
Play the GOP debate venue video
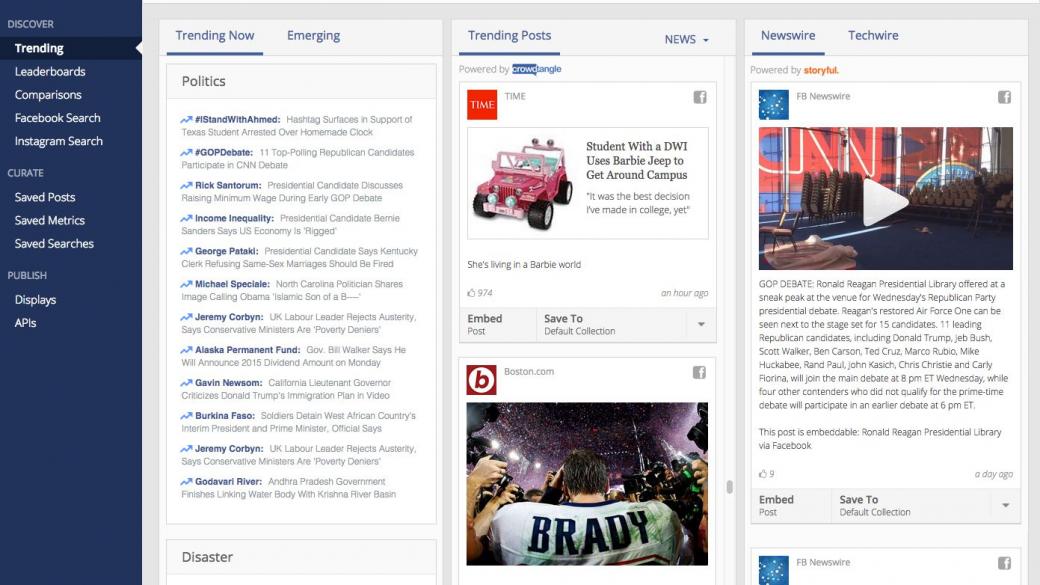pyautogui.click(x=885, y=202)
